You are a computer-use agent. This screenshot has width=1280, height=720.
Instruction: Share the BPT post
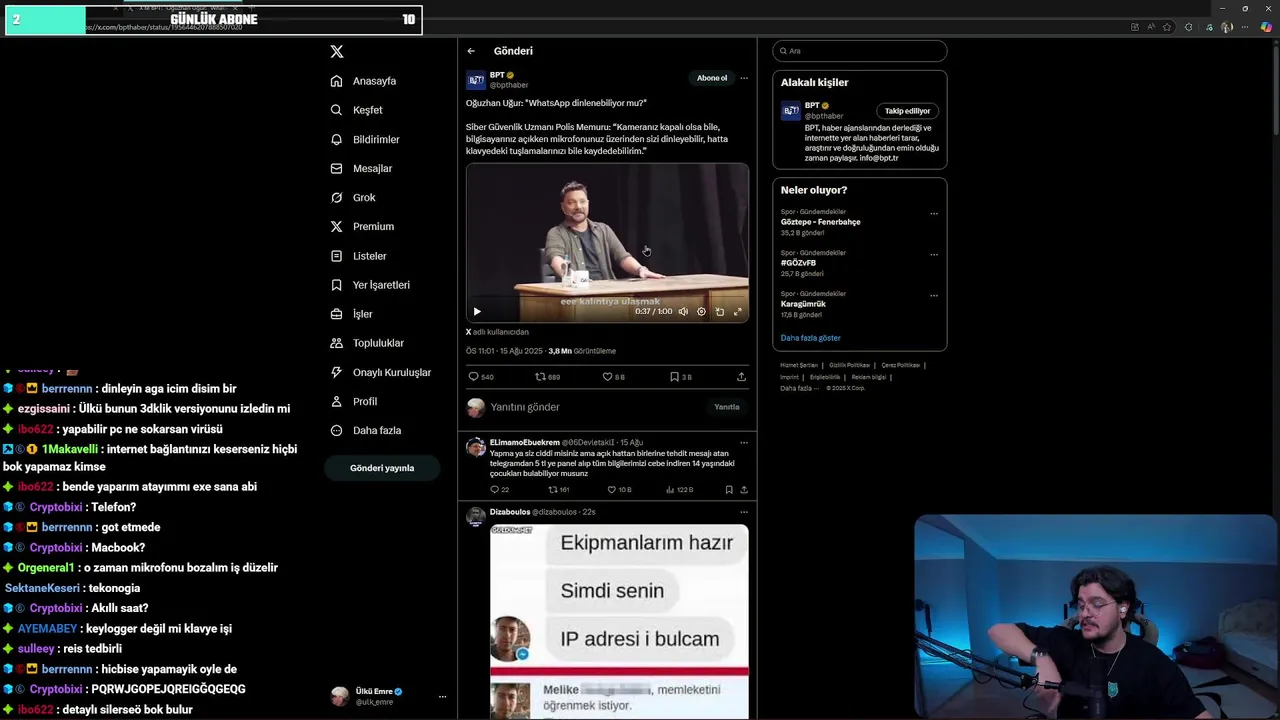(741, 377)
